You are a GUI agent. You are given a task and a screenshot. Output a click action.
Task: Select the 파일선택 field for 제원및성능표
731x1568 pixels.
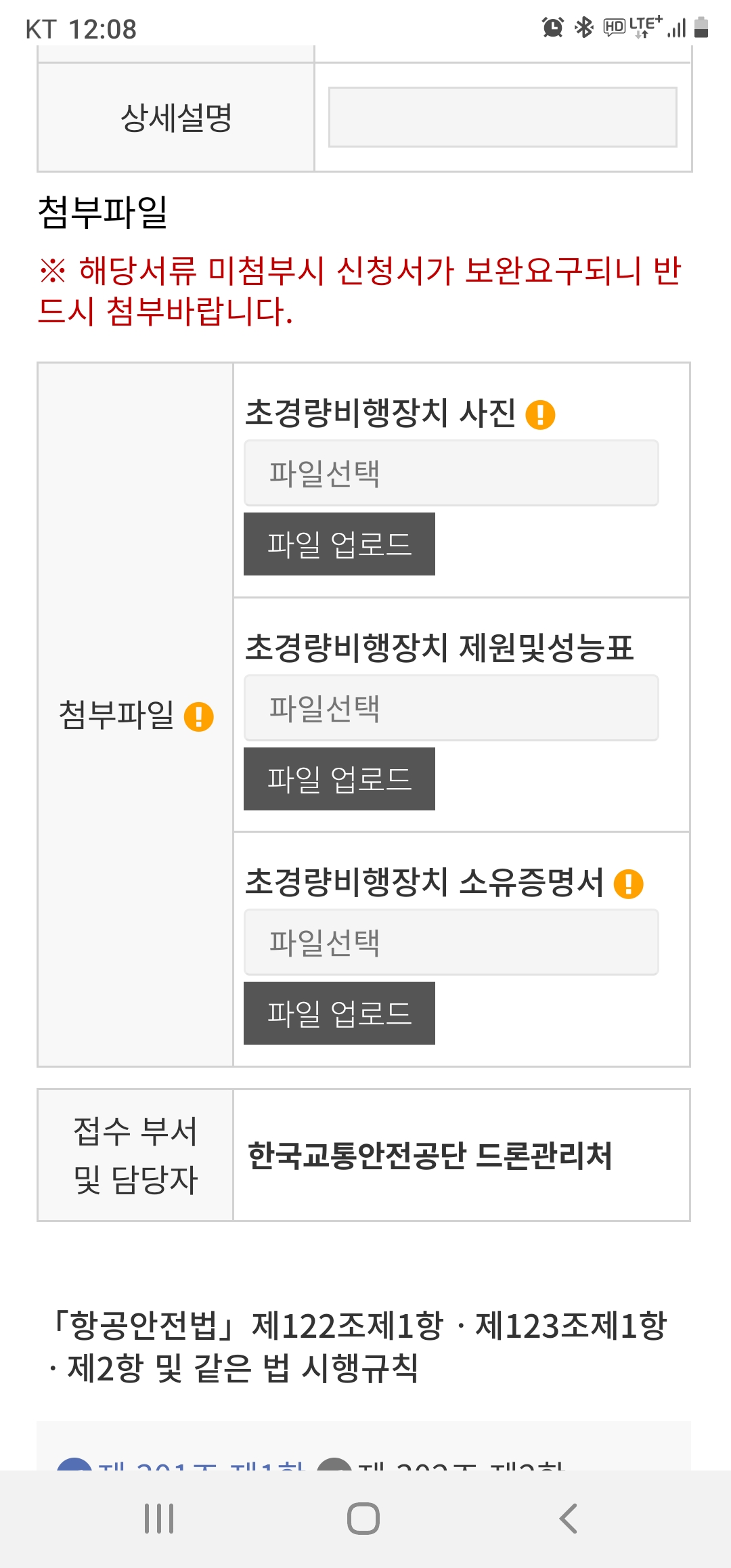(x=451, y=708)
